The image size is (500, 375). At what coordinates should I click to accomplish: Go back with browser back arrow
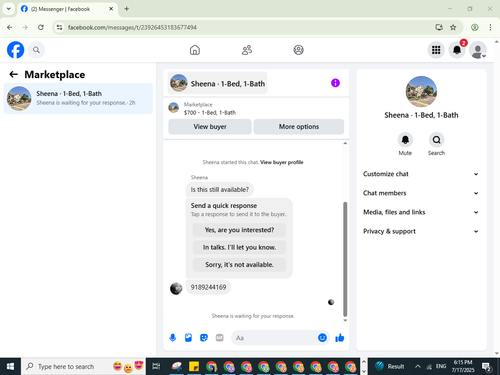click(x=10, y=27)
